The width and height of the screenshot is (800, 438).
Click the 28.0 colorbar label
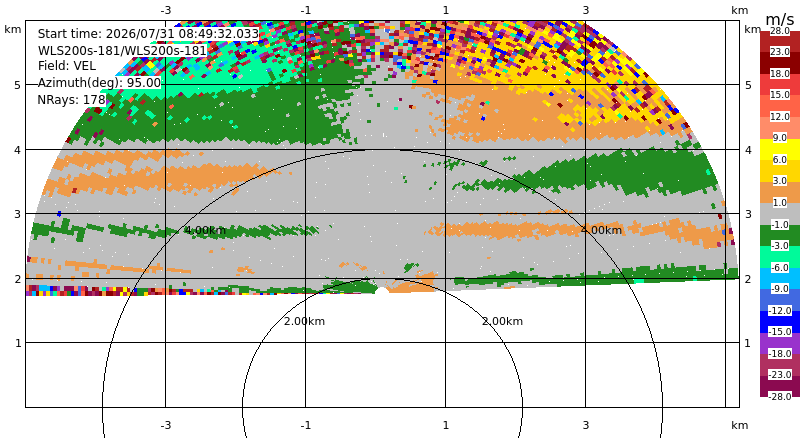pos(780,31)
